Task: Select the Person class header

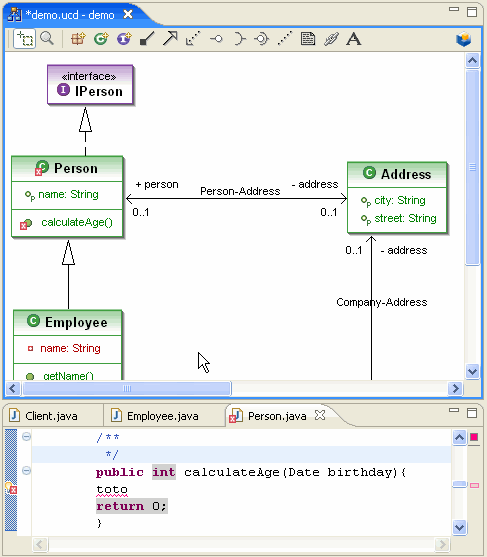Action: click(x=67, y=168)
